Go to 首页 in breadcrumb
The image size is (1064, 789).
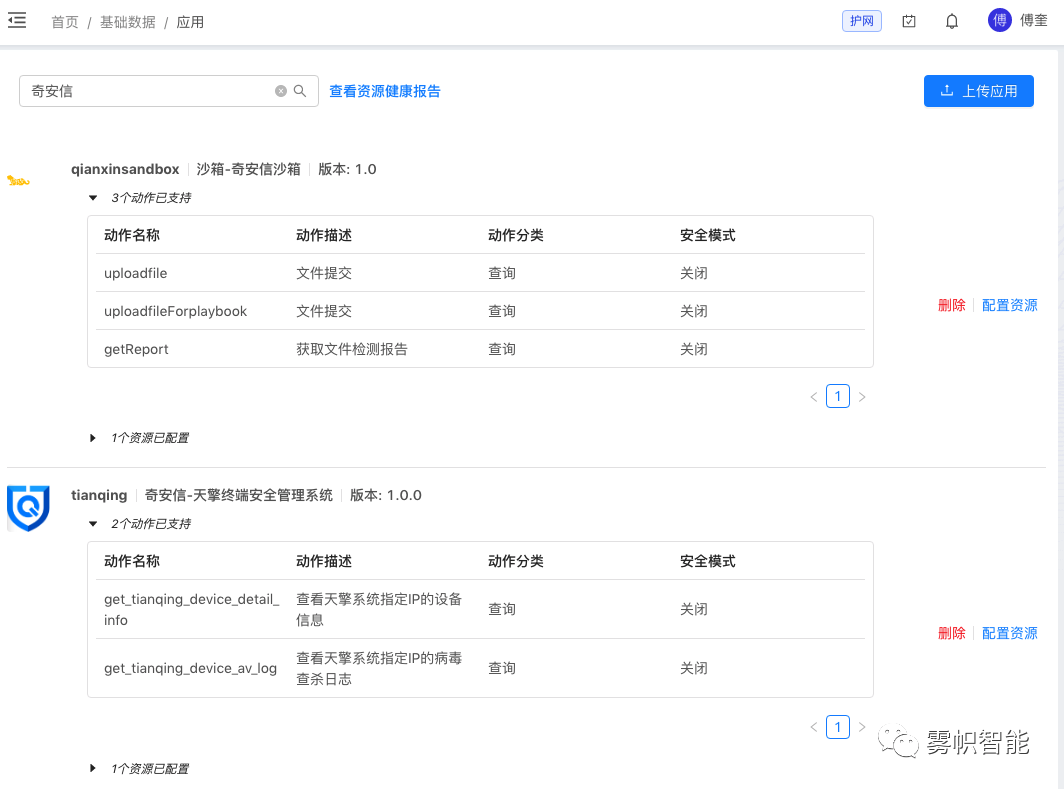pos(65,22)
